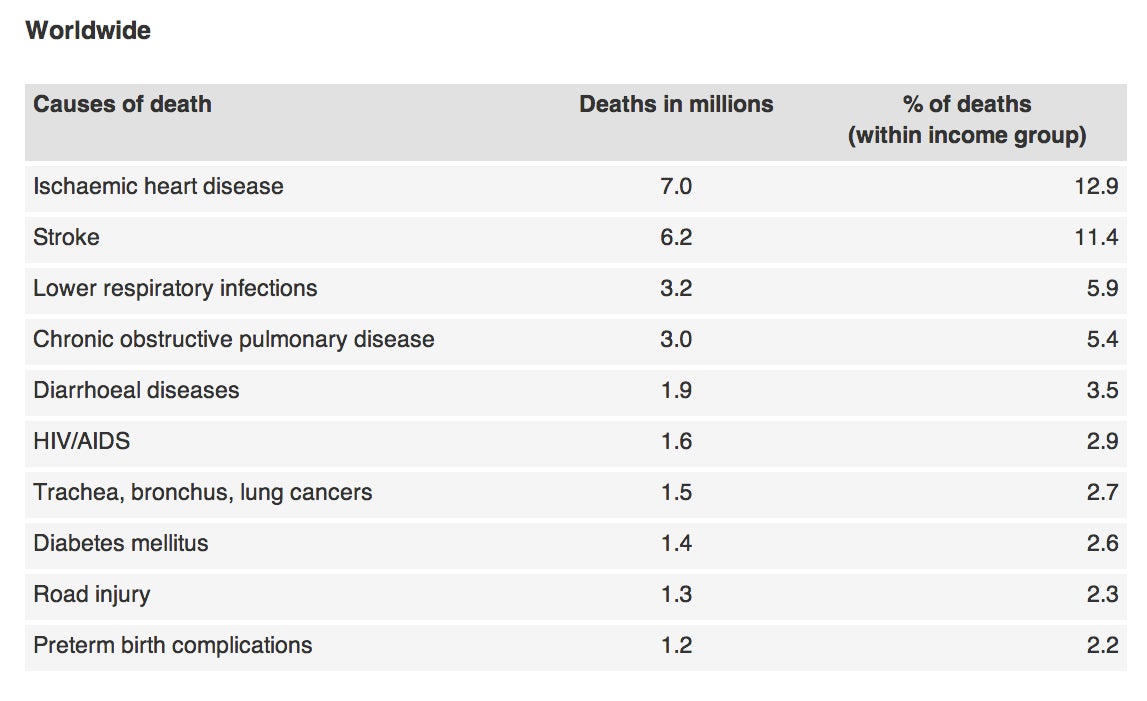Screen dimensions: 1147x701
Task: Click Preterm birth complications label
Action: tap(173, 645)
